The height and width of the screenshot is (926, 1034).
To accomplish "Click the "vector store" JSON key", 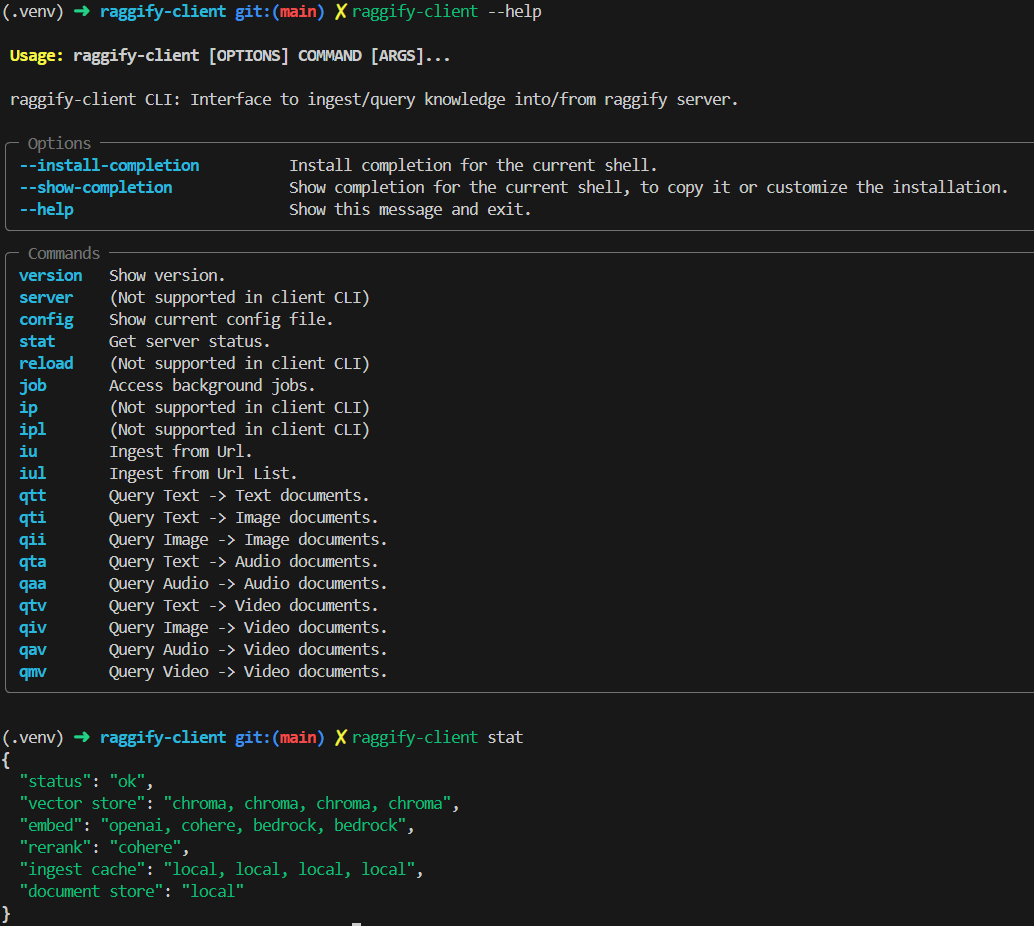I will coord(82,803).
